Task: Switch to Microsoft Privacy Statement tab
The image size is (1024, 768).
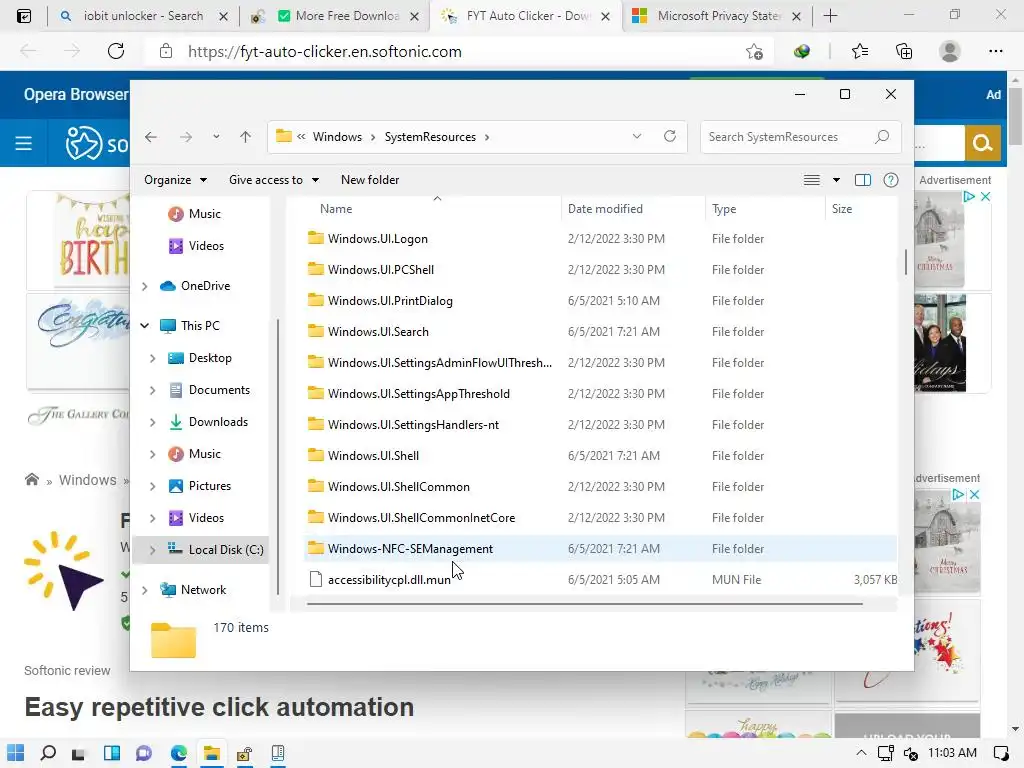Action: [718, 16]
